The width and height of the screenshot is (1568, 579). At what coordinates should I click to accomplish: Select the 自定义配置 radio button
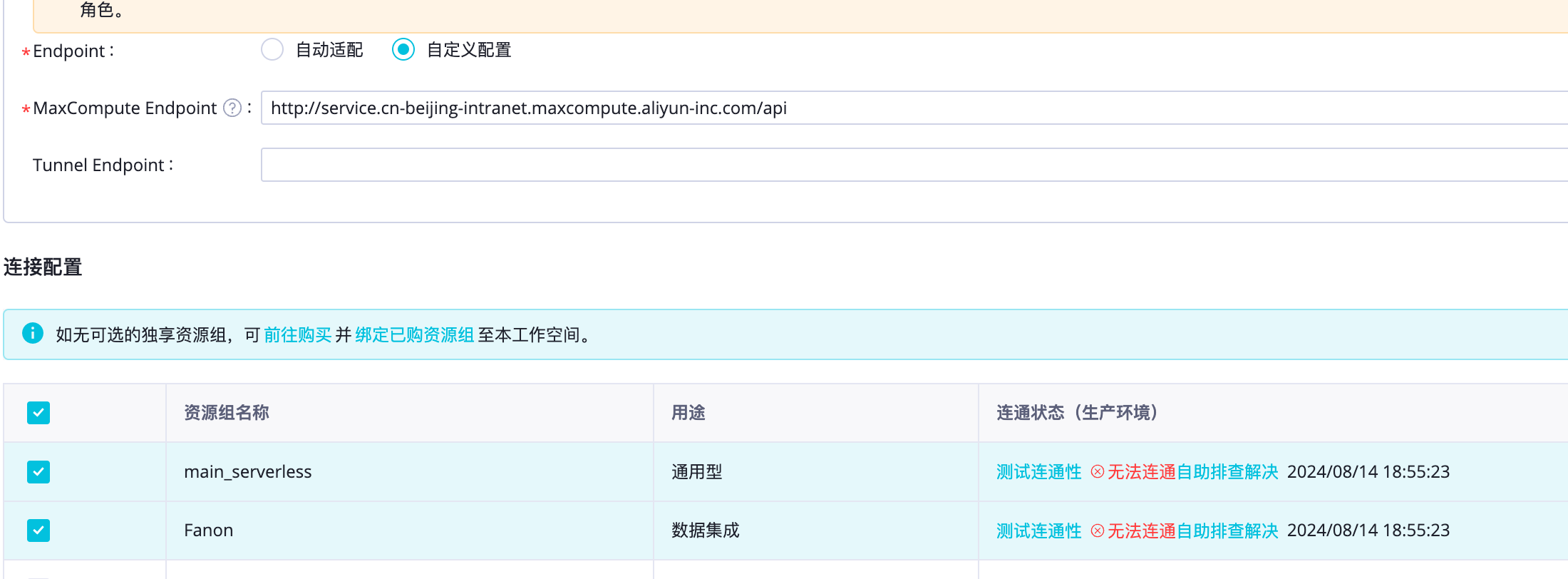(x=403, y=50)
